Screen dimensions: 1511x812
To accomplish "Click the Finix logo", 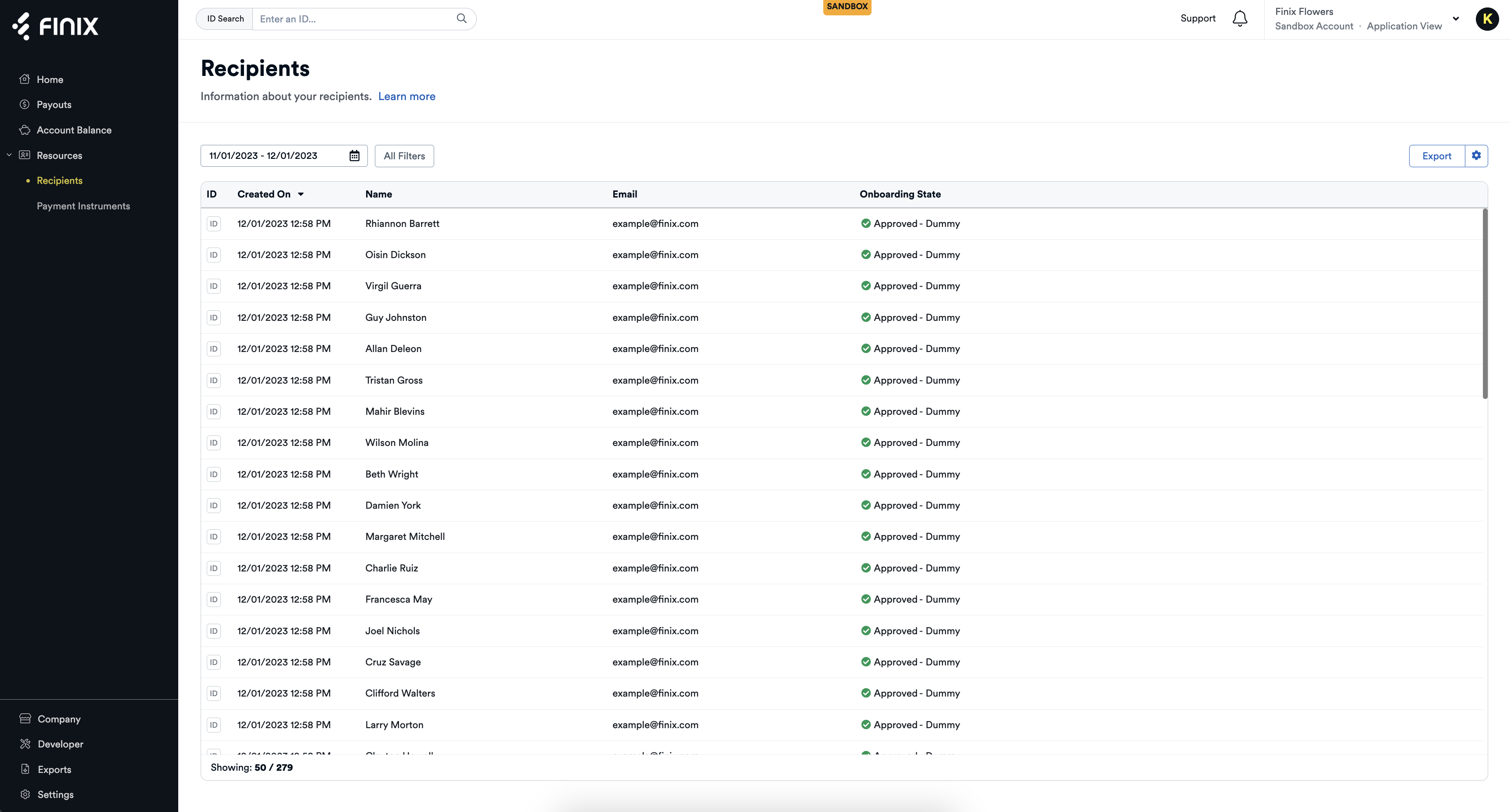I will (55, 26).
